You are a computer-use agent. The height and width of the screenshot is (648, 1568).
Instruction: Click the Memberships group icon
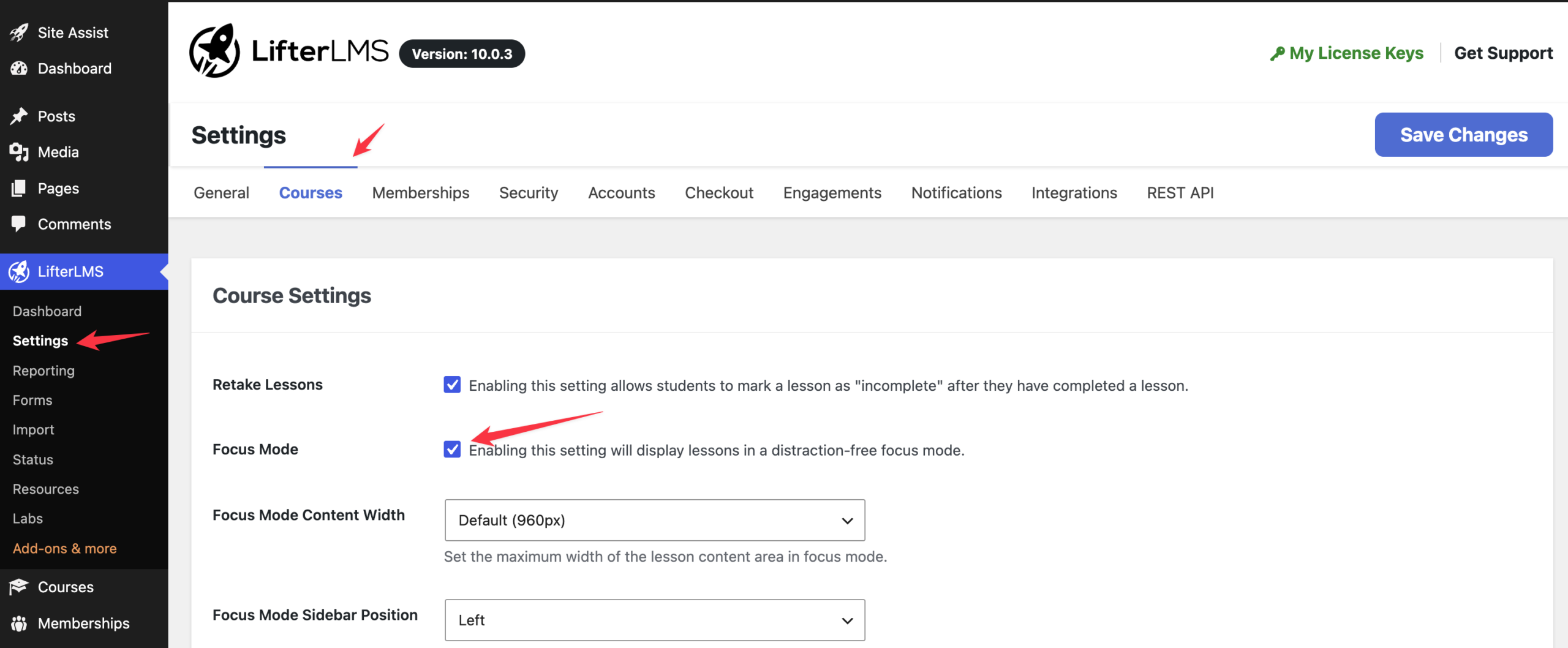[19, 623]
